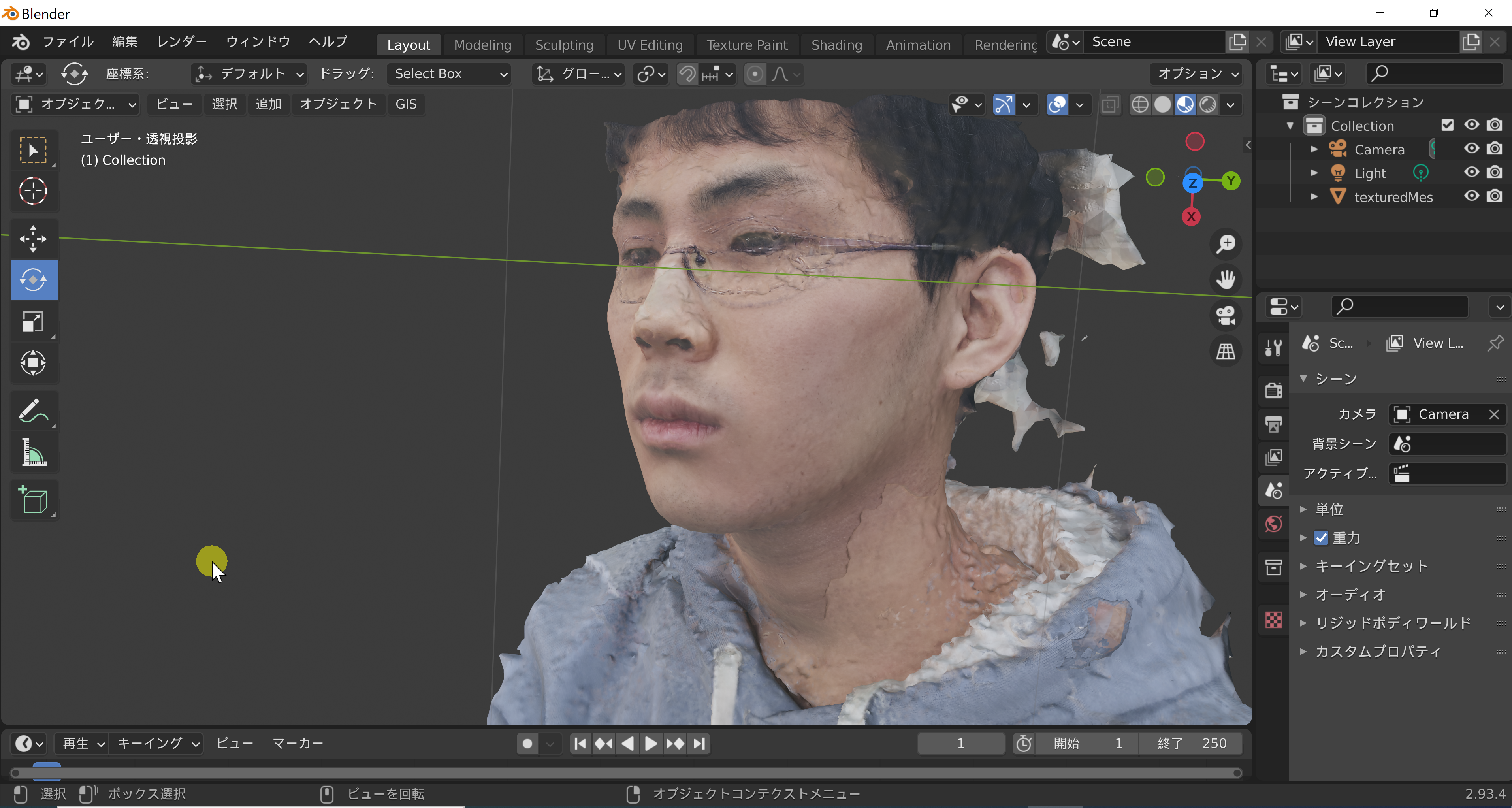The image size is (1512, 808).
Task: Clear the Camera field with X
Action: pos(1494,414)
